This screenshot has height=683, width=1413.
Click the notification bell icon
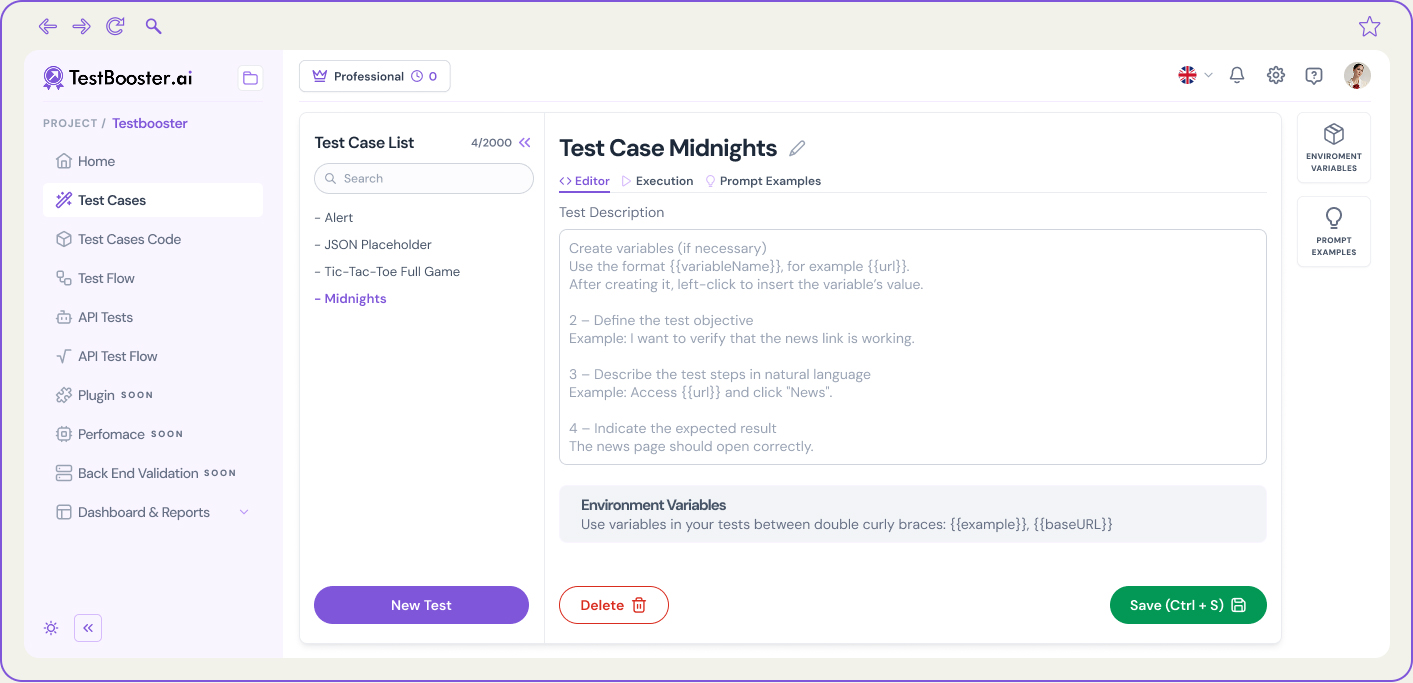[x=1237, y=75]
